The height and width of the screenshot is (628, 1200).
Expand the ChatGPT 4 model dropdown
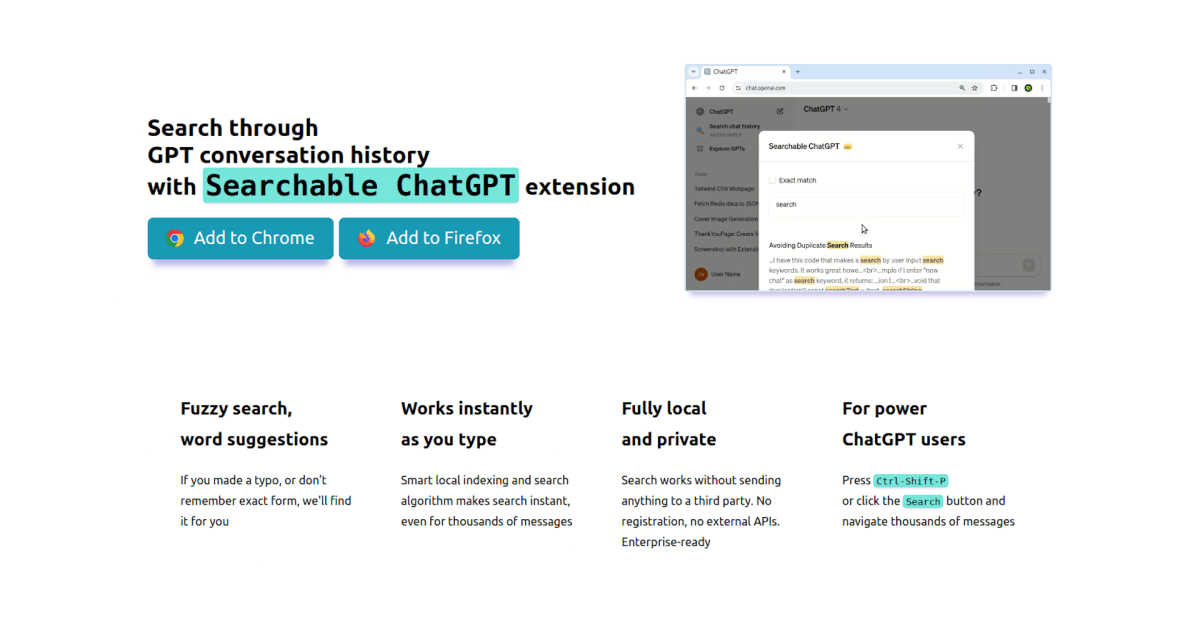825,109
